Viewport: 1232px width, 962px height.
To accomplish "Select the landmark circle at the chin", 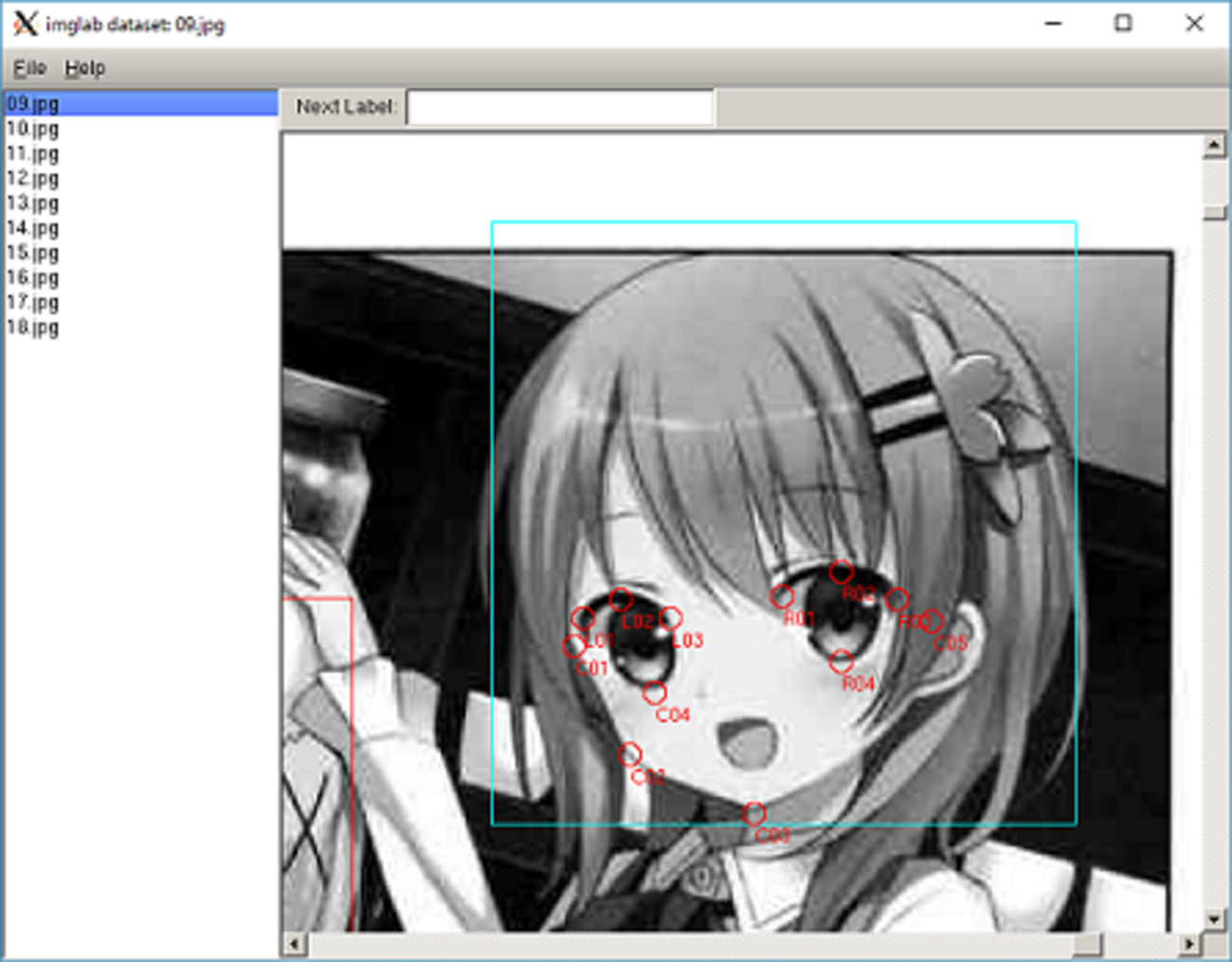I will pyautogui.click(x=753, y=814).
